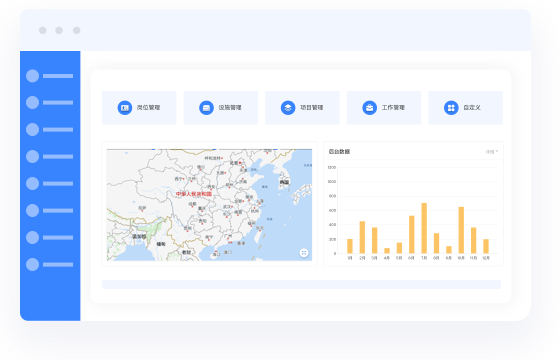560x360 pixels.
Task: Click the red 中华人民共和国 label on map
Action: [x=194, y=194]
